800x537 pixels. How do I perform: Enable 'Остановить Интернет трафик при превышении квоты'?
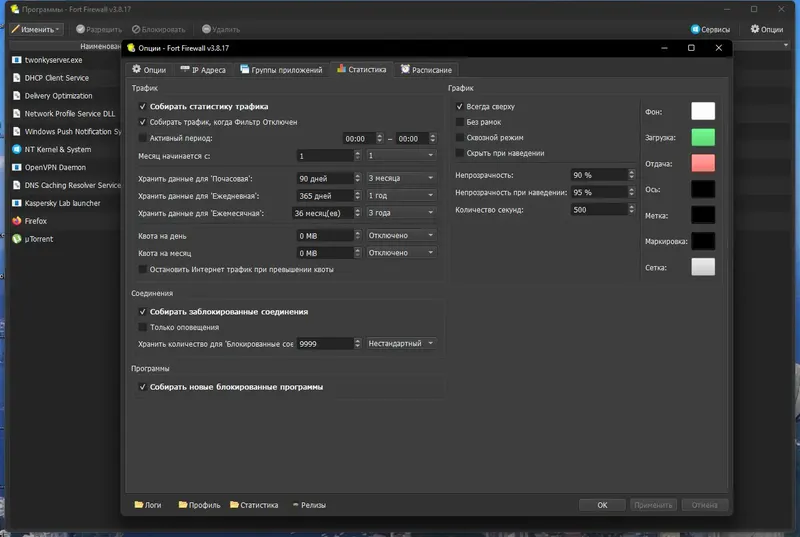[x=142, y=269]
